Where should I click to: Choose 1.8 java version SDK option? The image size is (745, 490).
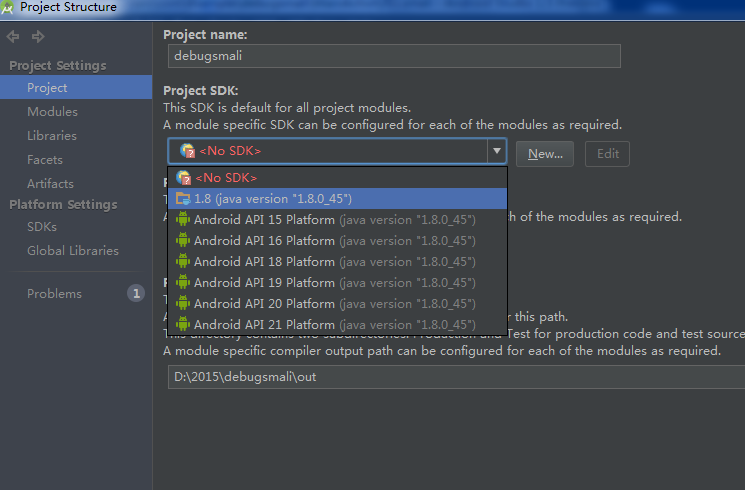tap(337, 198)
